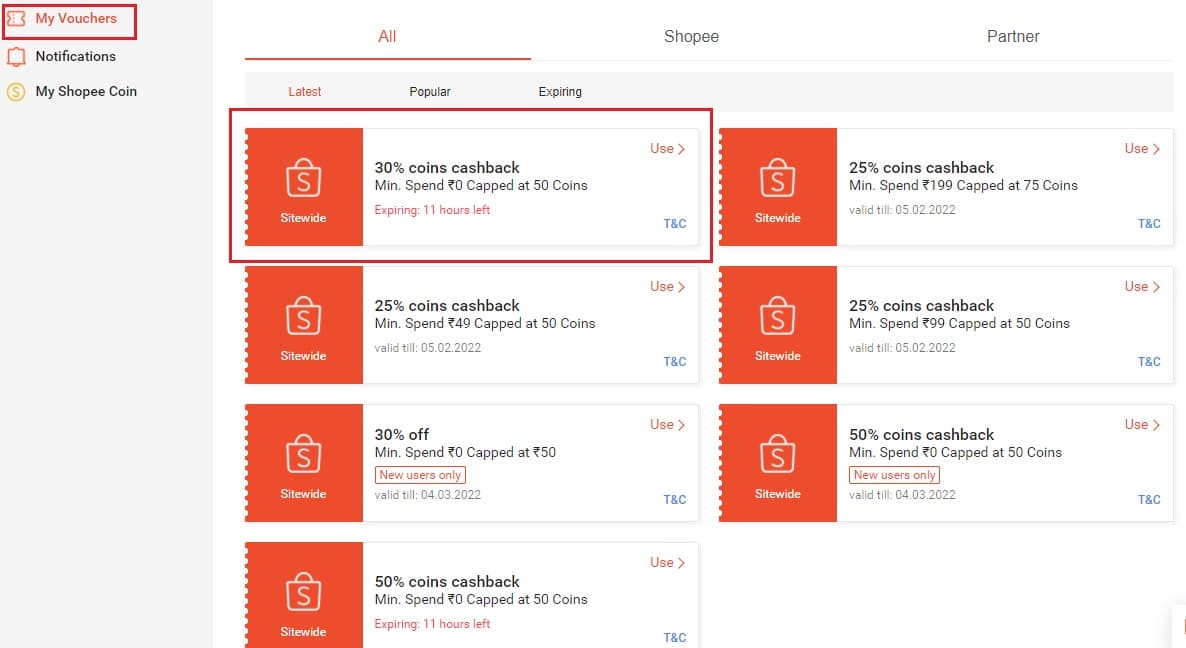Use the 30% off new users voucher
Viewport: 1186px width, 648px height.
[x=668, y=425]
